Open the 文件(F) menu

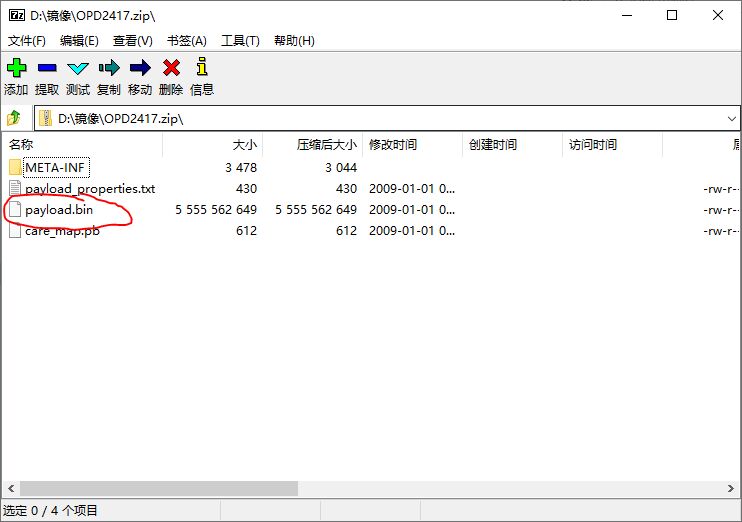point(27,41)
